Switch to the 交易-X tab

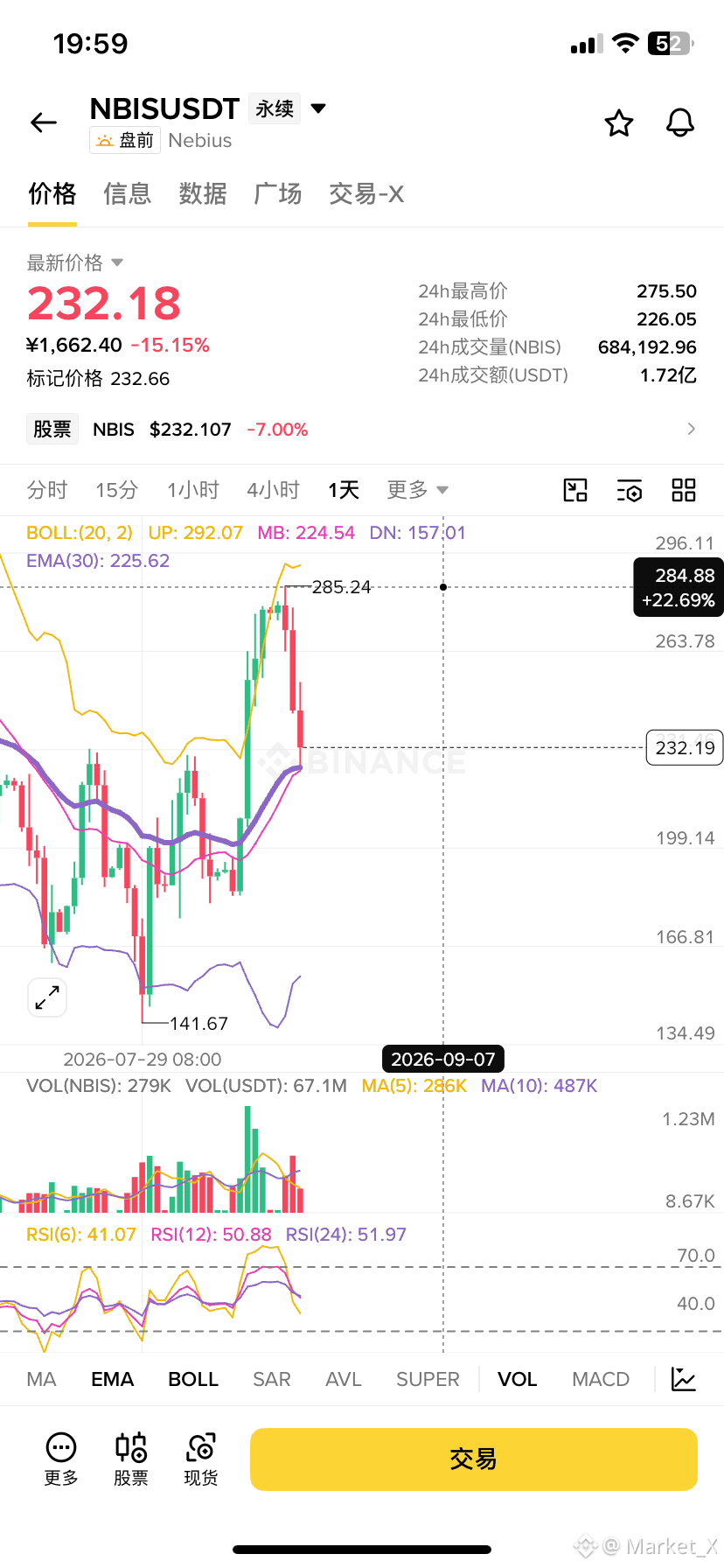click(366, 193)
